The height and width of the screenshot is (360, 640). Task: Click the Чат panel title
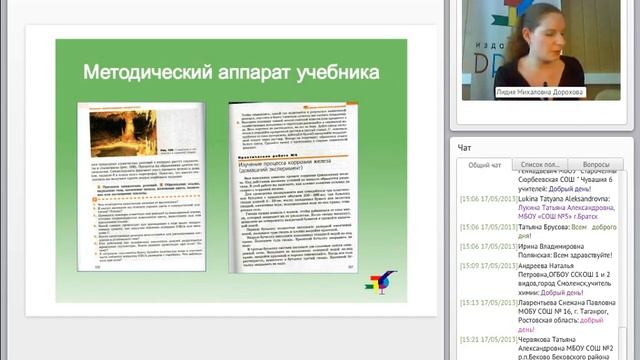pos(464,148)
